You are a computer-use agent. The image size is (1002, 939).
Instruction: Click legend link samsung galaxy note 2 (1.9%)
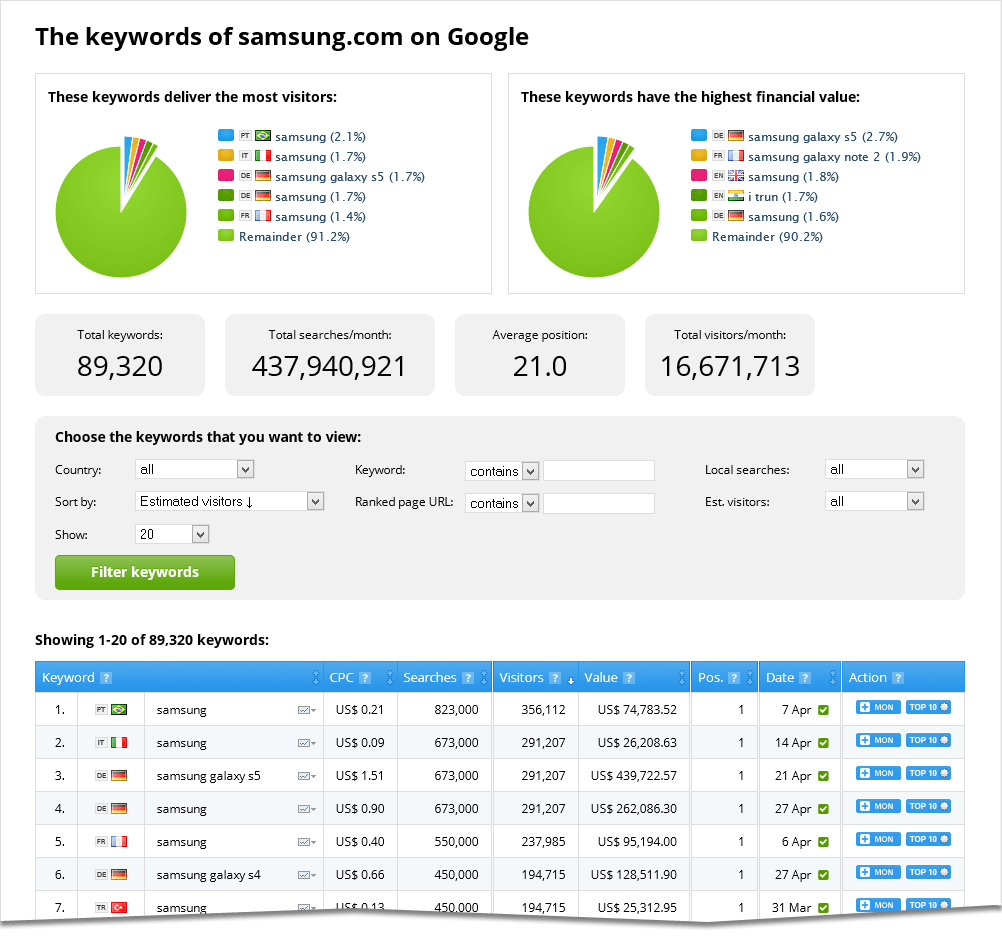coord(834,157)
